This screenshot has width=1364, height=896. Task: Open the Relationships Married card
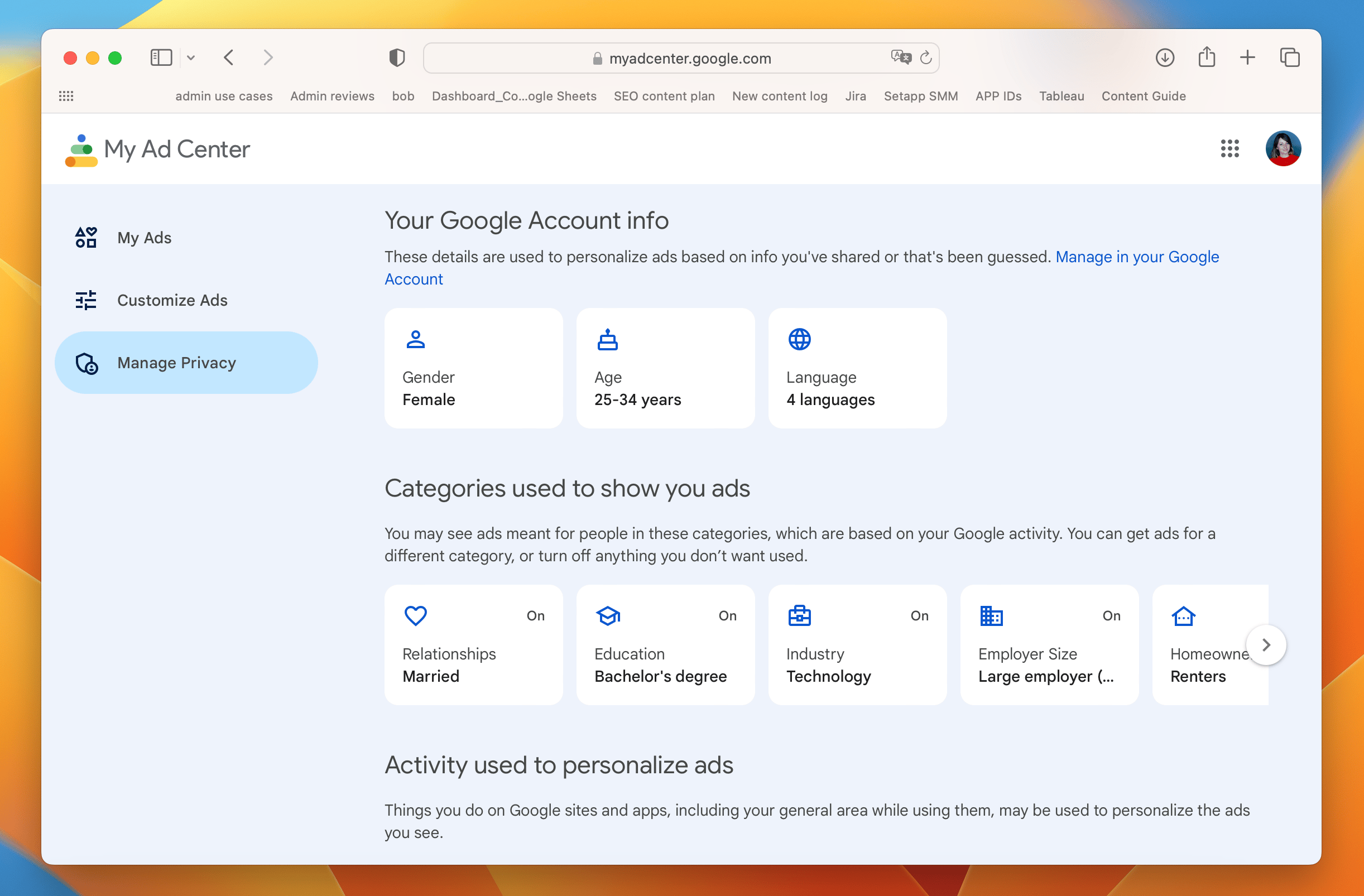click(x=474, y=645)
